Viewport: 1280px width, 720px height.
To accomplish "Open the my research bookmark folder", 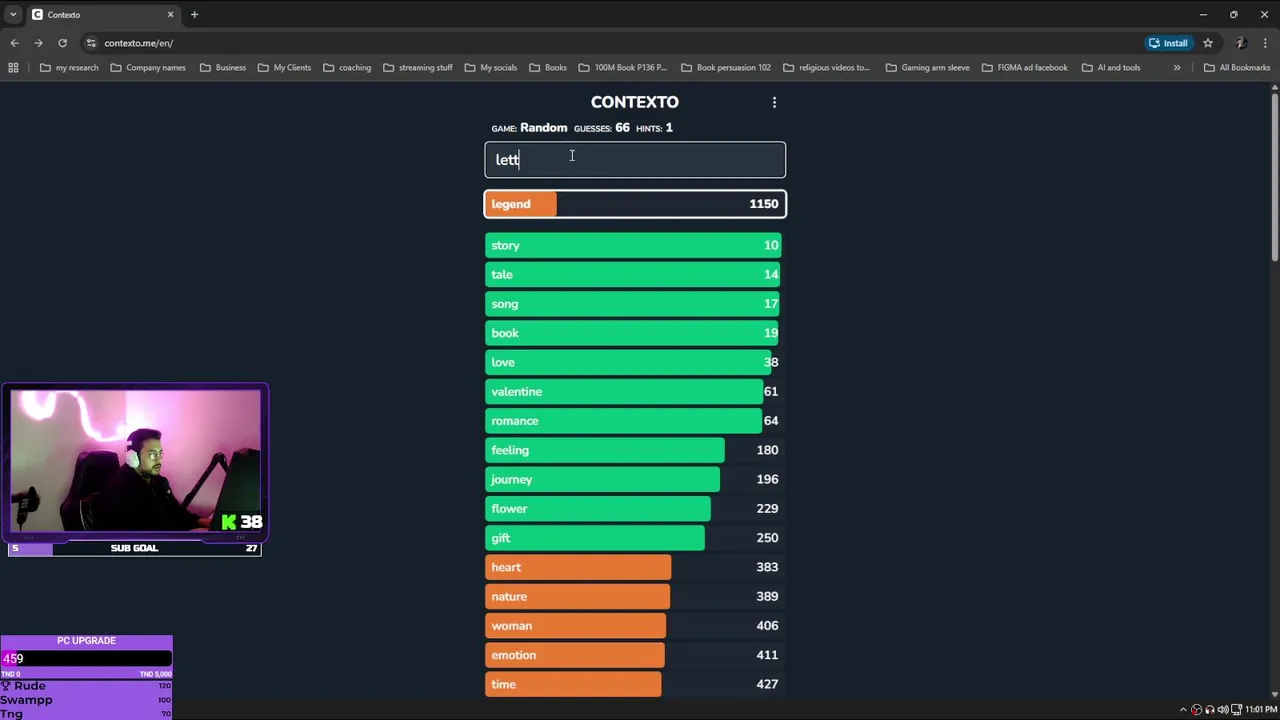I will coord(69,68).
